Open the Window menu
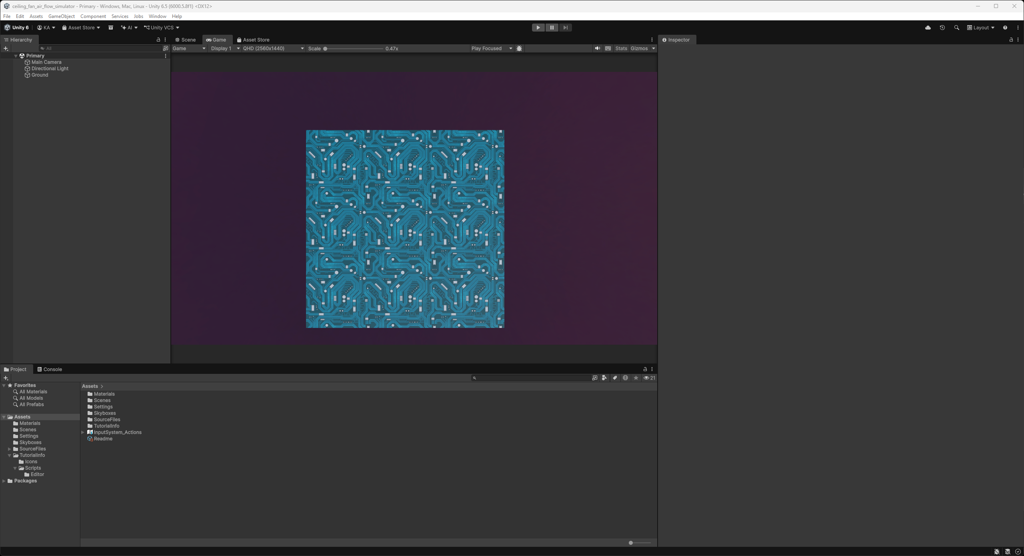 click(x=157, y=16)
